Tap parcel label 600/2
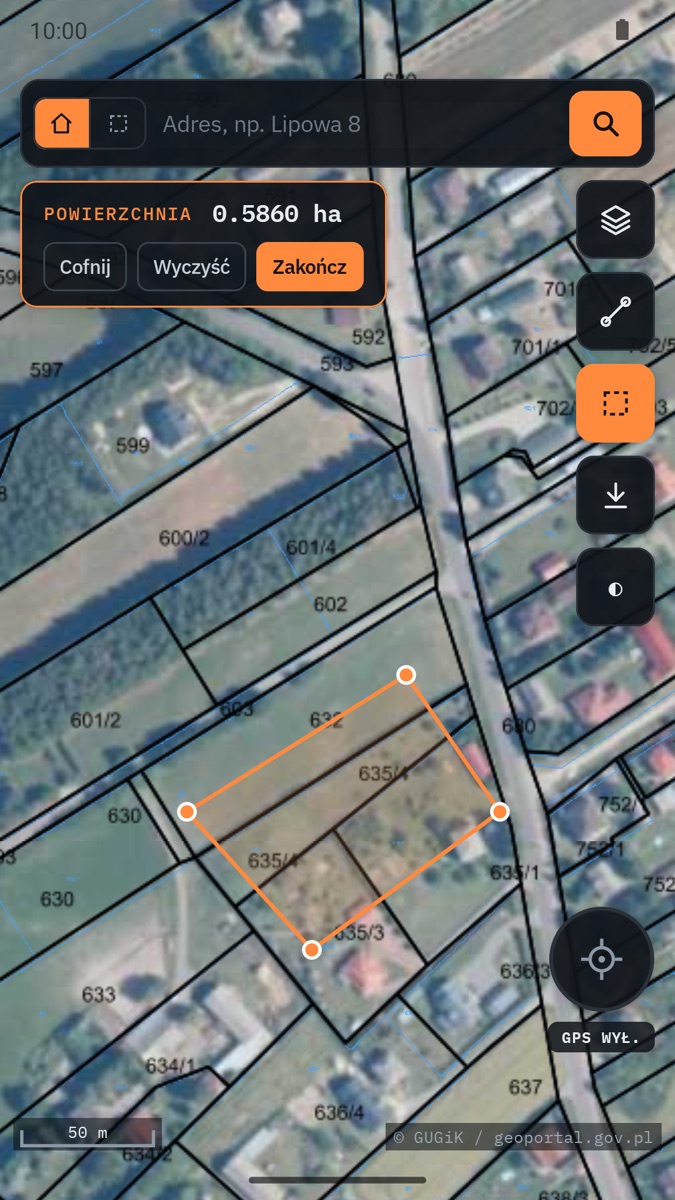The height and width of the screenshot is (1200, 675). pos(184,538)
